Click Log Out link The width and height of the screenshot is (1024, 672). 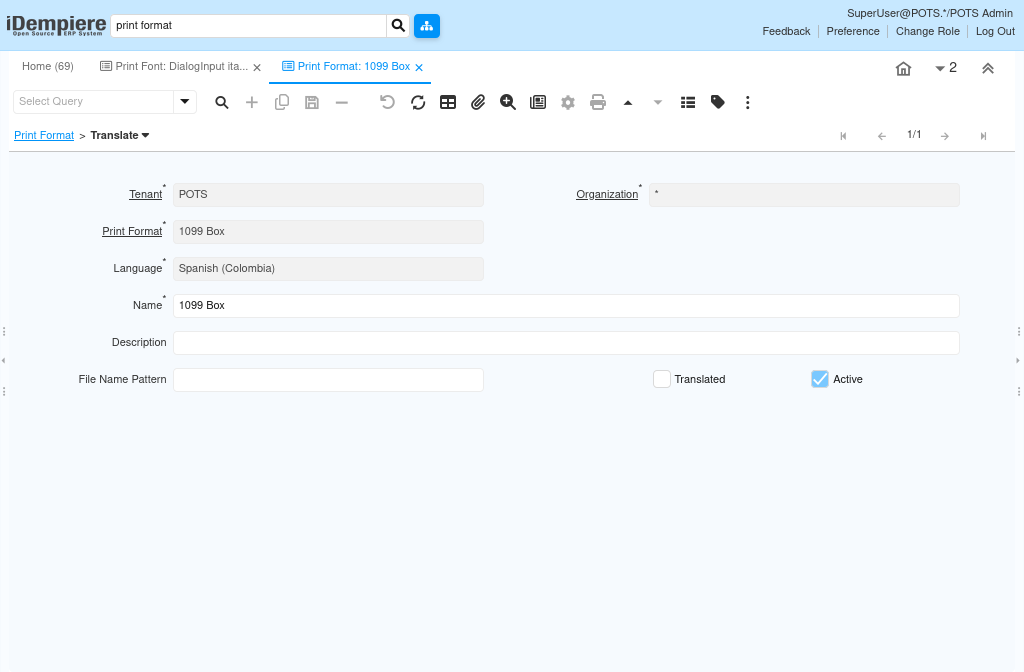click(x=995, y=31)
